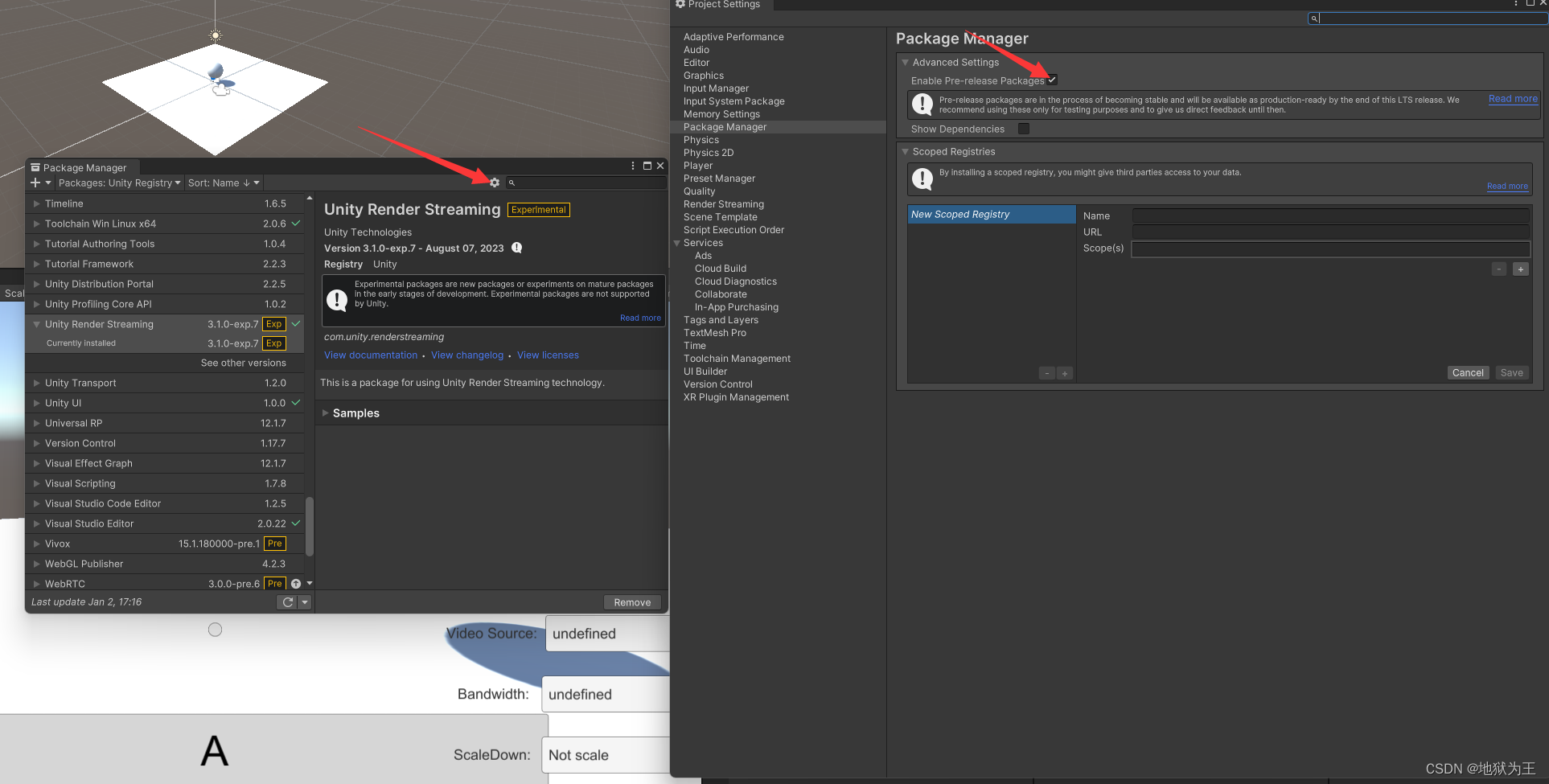Toggle Show Dependencies checkbox

tap(1024, 129)
